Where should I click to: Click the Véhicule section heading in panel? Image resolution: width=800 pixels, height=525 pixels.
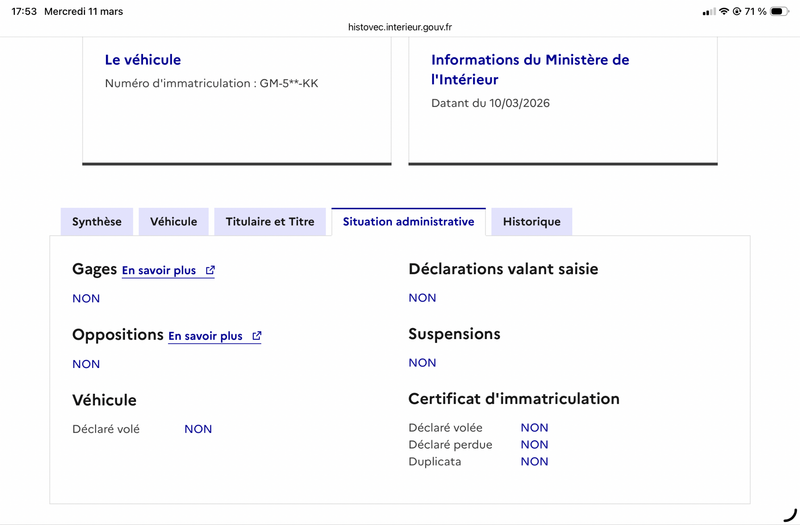point(104,400)
